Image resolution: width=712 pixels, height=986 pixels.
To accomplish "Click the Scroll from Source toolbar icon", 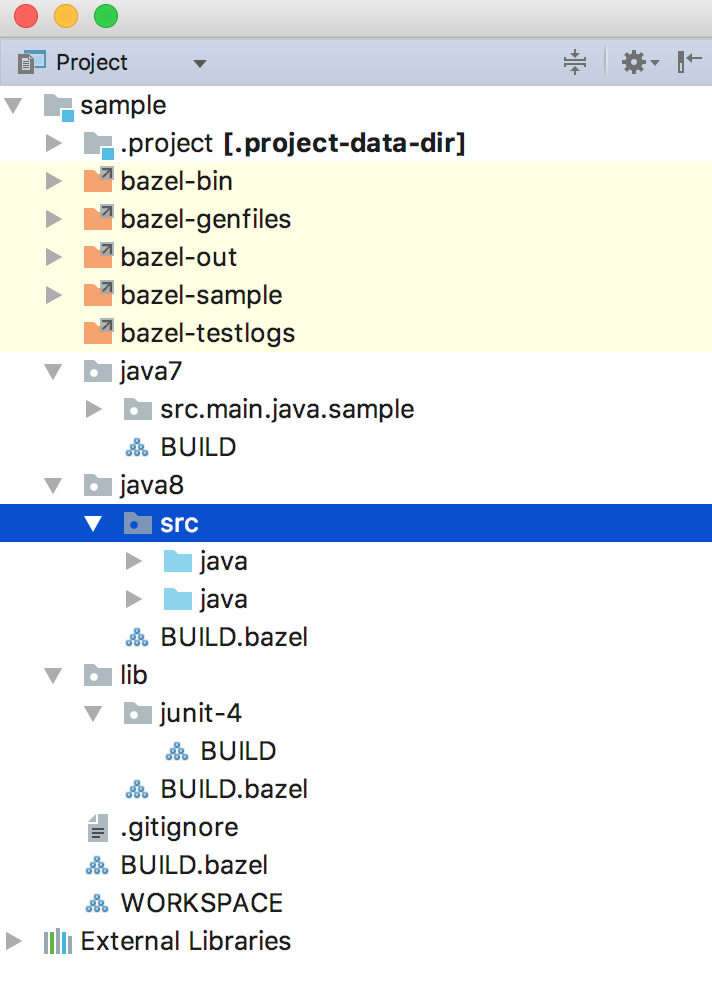I will pos(575,61).
